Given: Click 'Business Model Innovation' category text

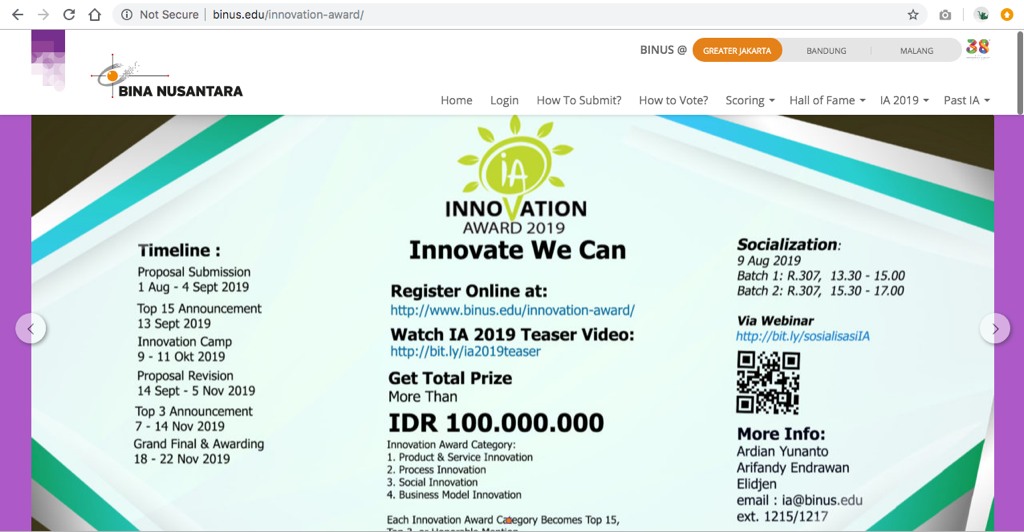Looking at the screenshot, I should click(460, 495).
